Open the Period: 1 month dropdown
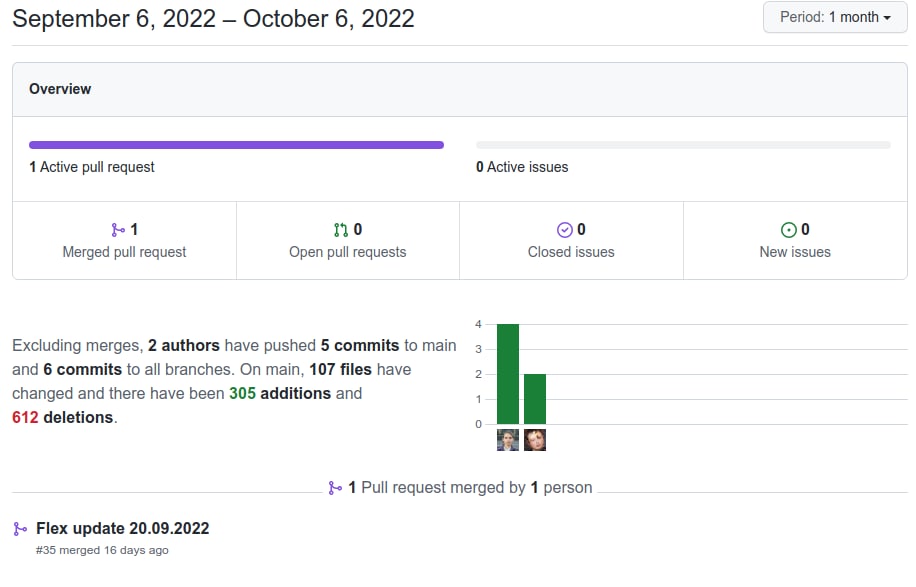The width and height of the screenshot is (916, 587). click(835, 17)
